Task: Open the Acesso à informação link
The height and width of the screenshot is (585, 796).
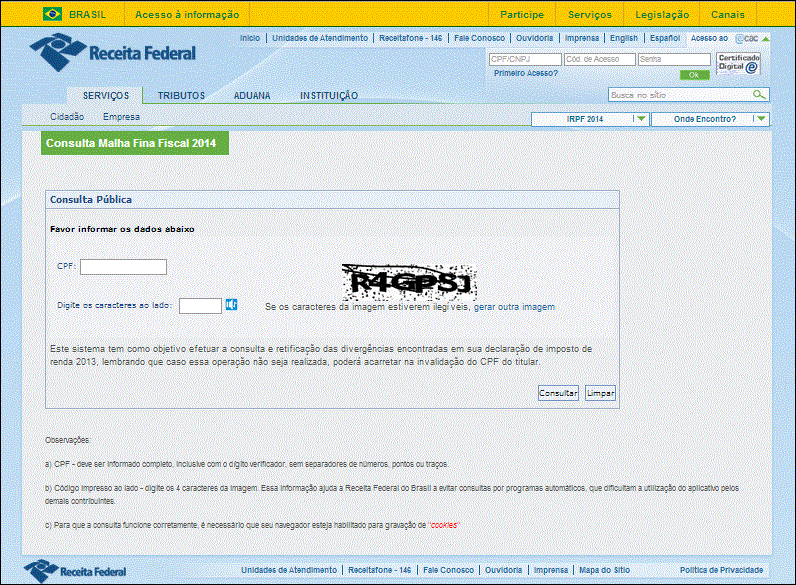Action: 187,15
